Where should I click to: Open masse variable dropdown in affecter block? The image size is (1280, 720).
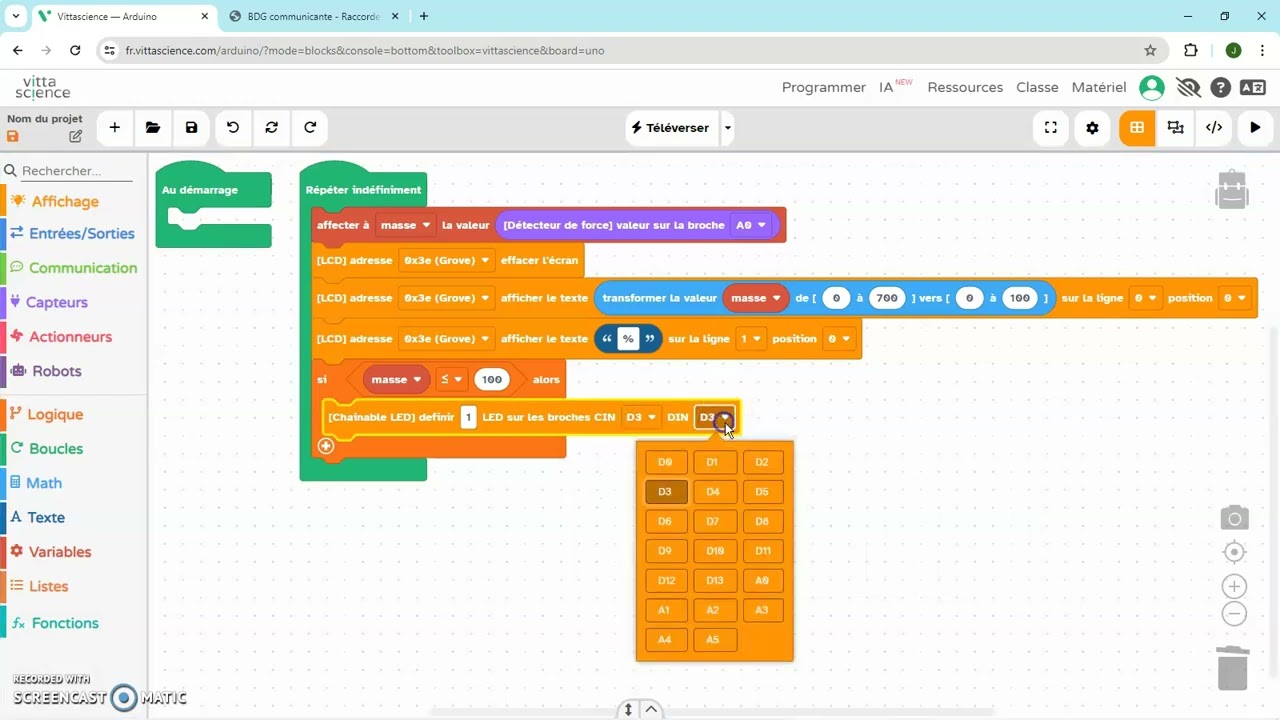(x=405, y=225)
